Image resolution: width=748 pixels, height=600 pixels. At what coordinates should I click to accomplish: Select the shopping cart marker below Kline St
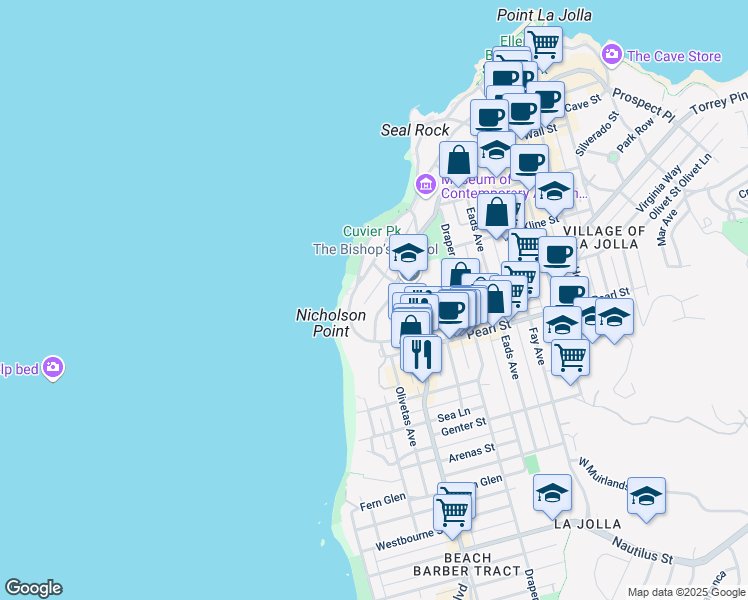pyautogui.click(x=527, y=246)
